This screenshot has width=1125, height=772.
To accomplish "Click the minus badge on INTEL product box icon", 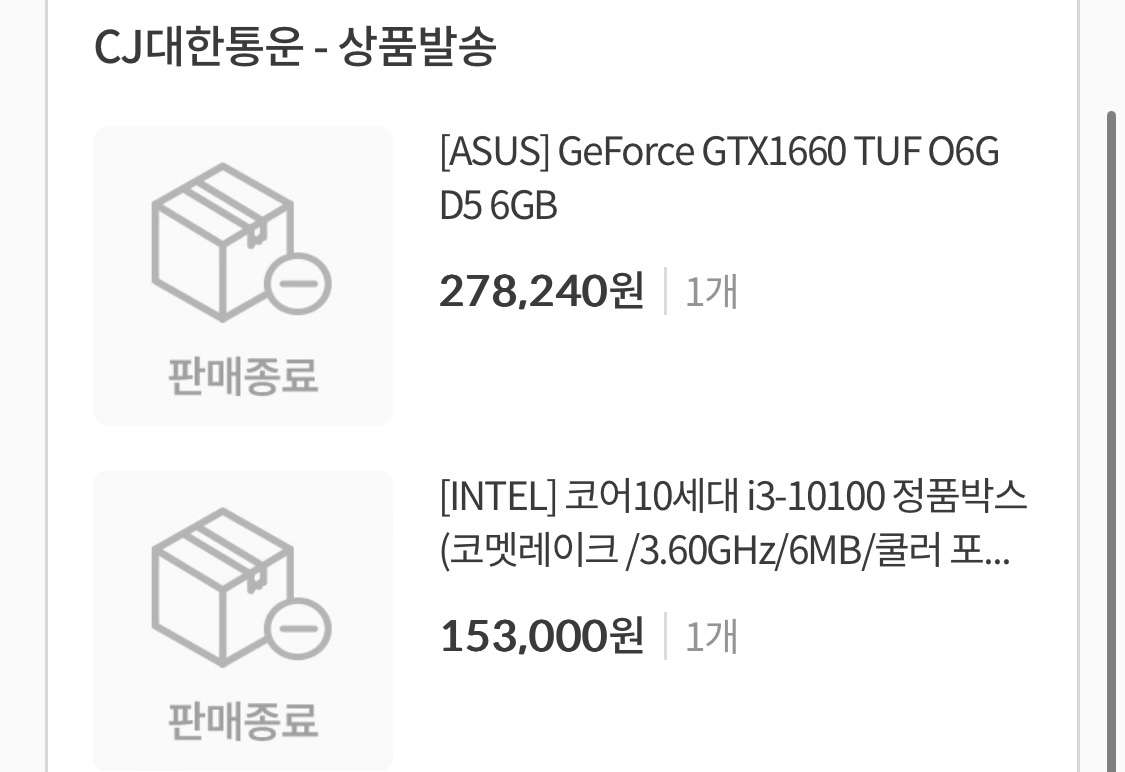I will point(298,629).
